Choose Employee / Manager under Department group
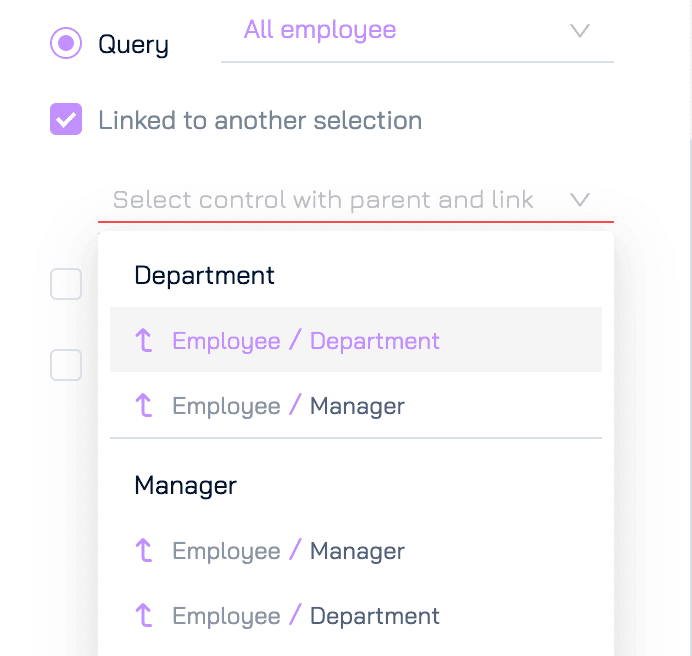This screenshot has height=656, width=692. click(x=356, y=405)
